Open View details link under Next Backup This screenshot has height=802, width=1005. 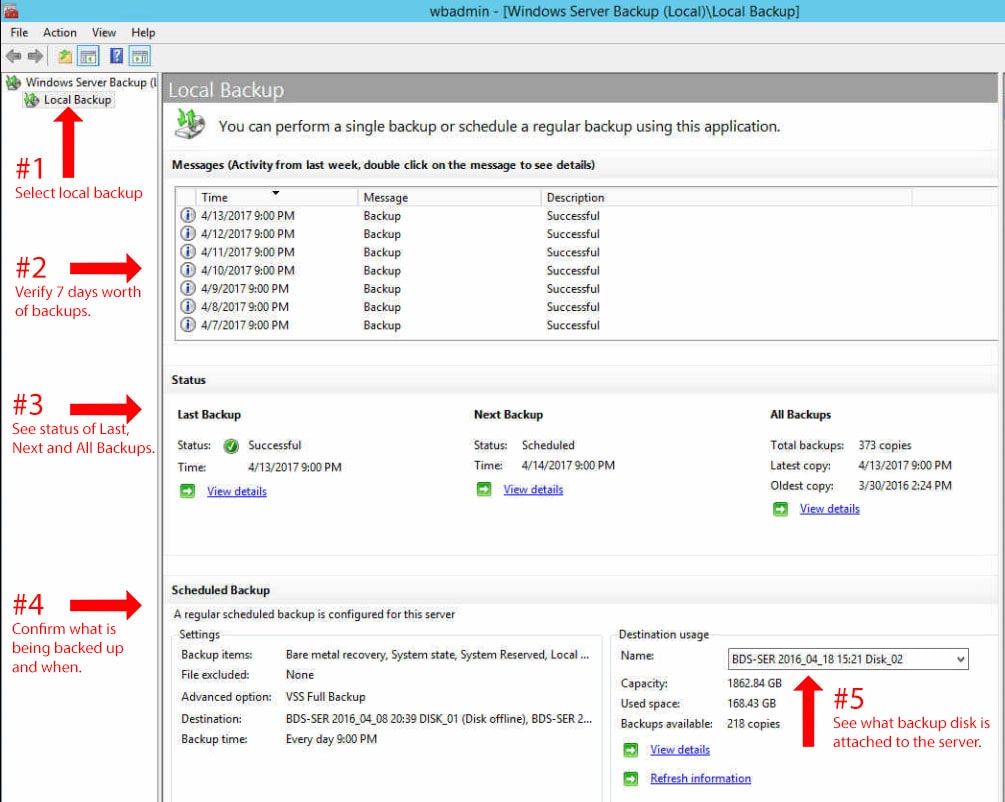coord(533,490)
